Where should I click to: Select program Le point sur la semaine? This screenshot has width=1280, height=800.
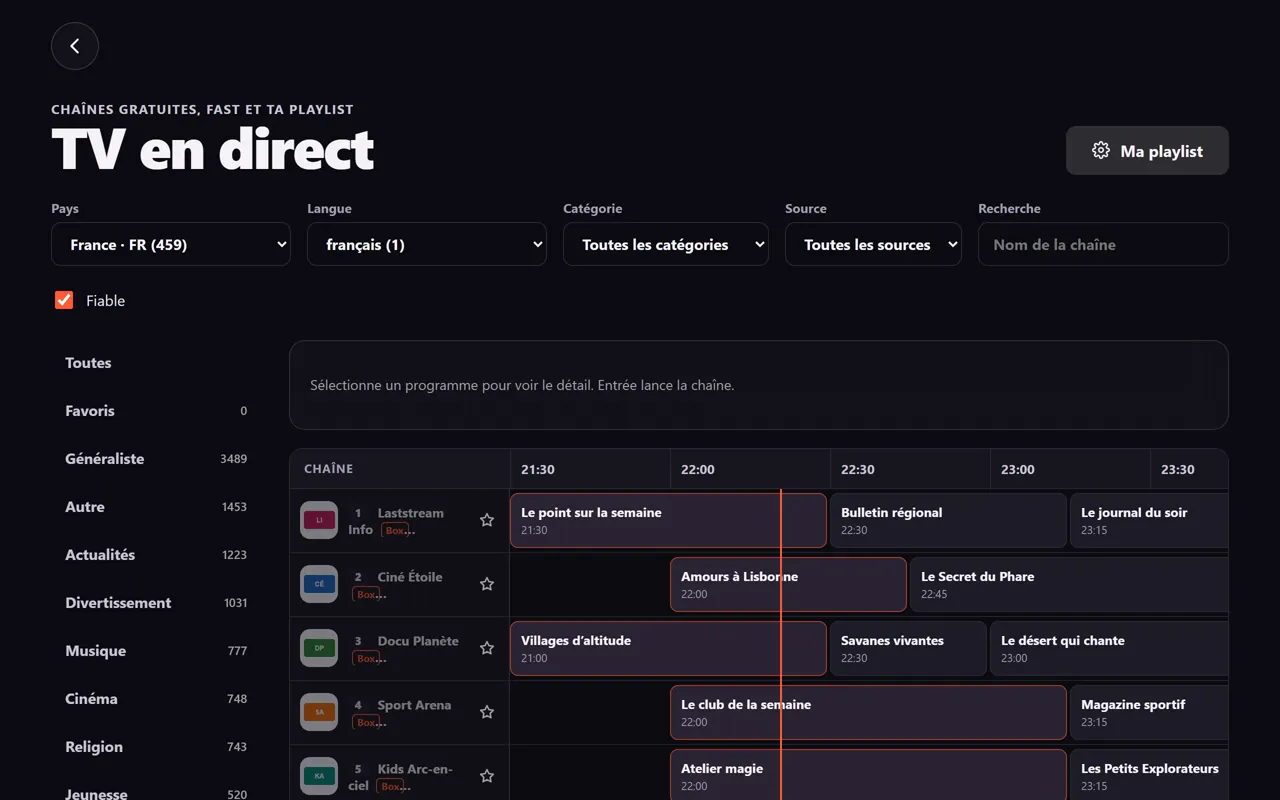(668, 520)
